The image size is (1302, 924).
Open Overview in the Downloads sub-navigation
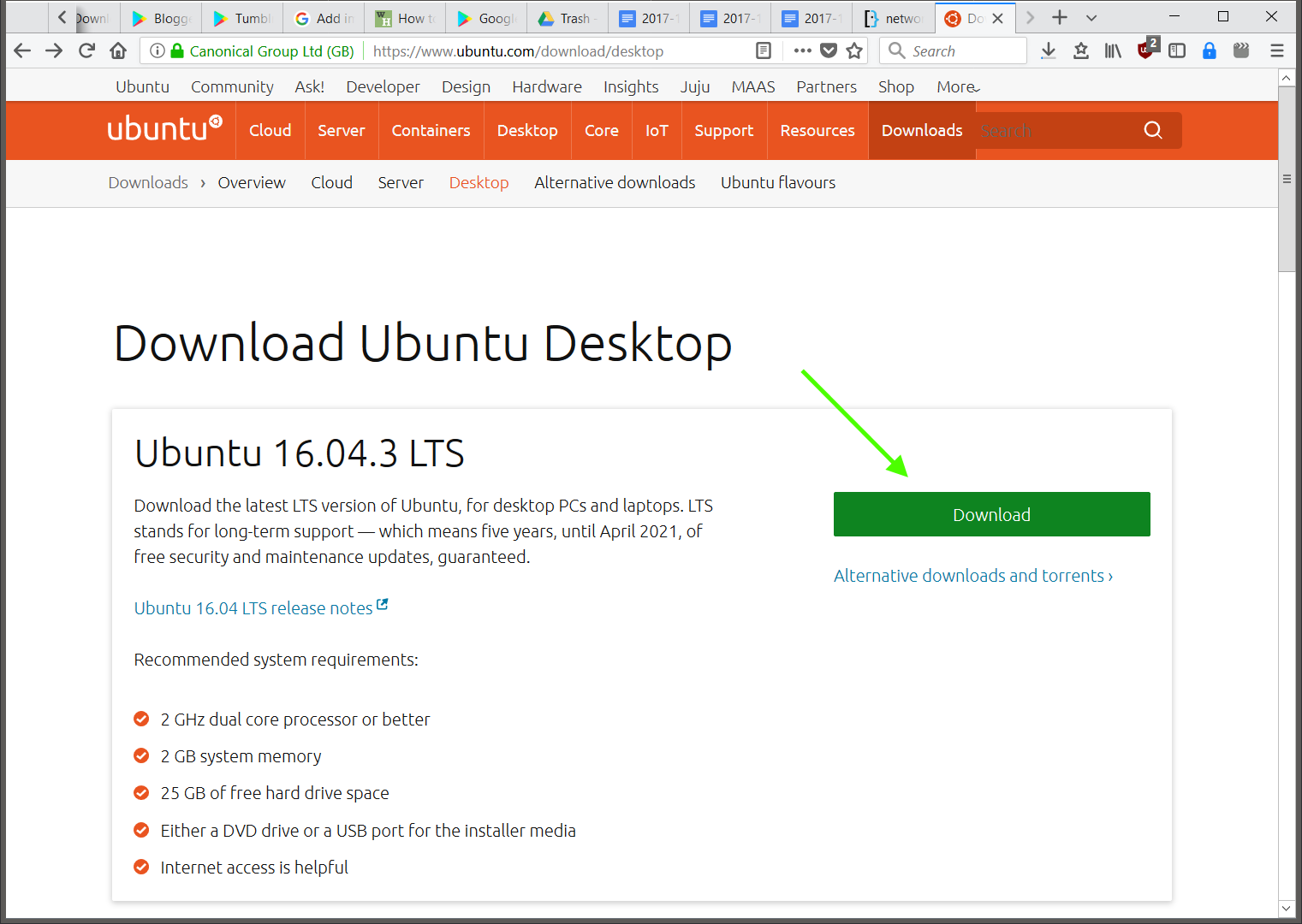[252, 182]
